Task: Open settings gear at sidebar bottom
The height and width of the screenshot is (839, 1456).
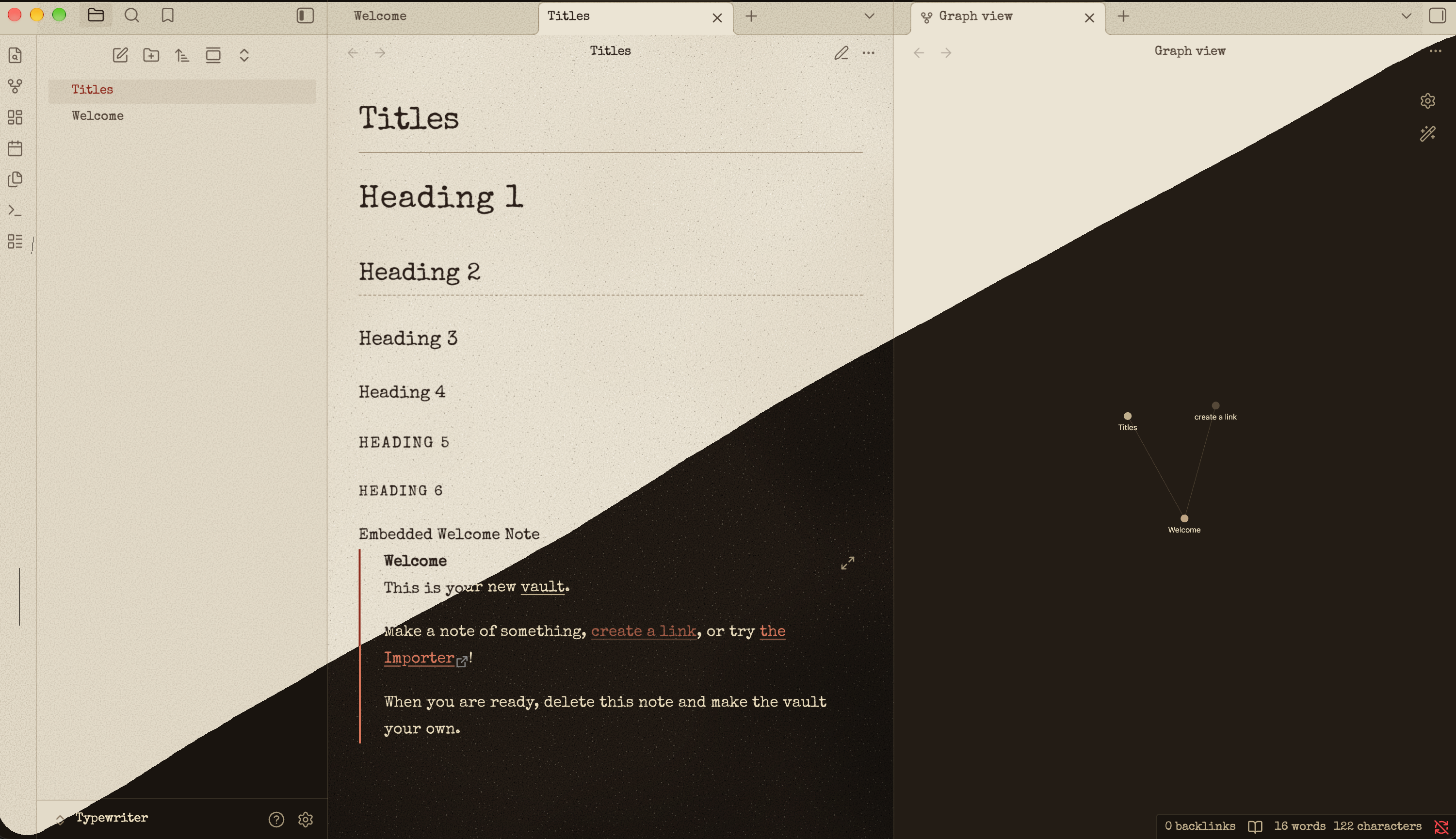Action: click(x=306, y=820)
